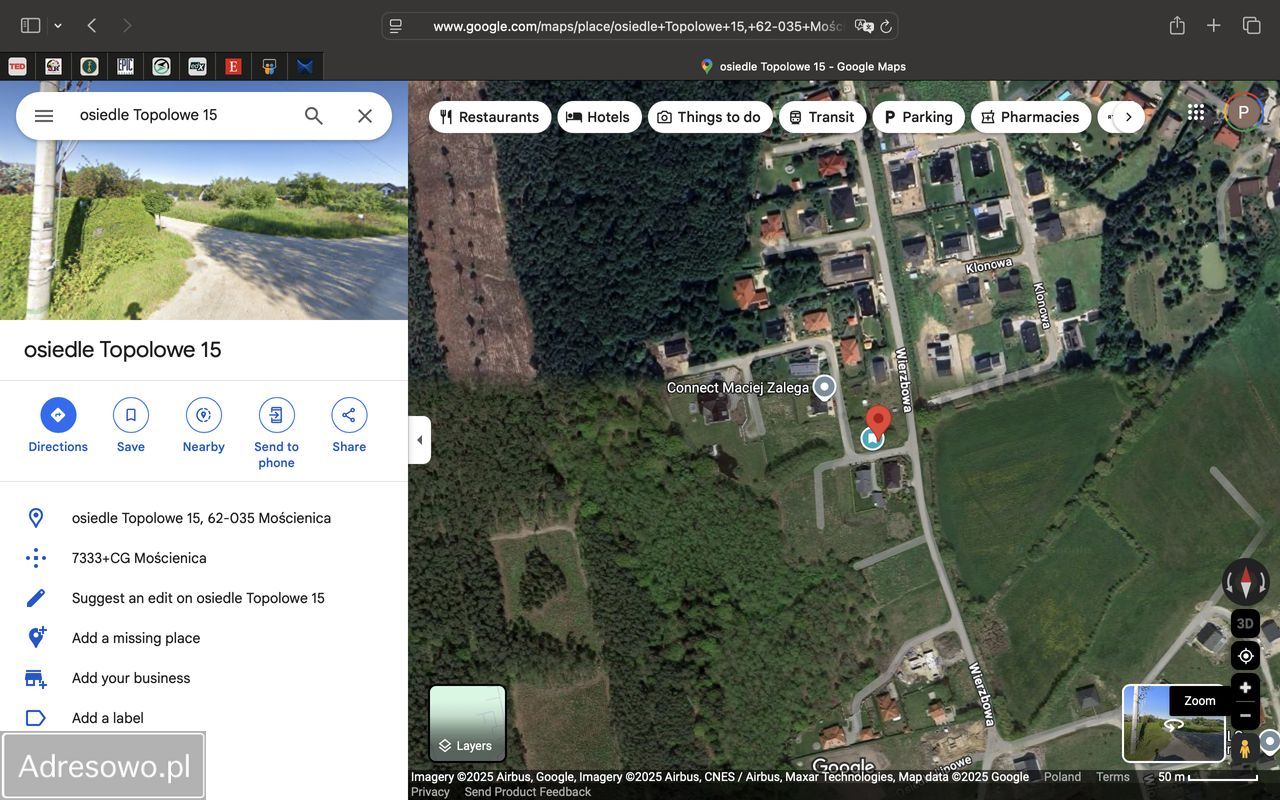The width and height of the screenshot is (1280, 800).
Task: Open a new Safari tab
Action: pyautogui.click(x=1214, y=26)
